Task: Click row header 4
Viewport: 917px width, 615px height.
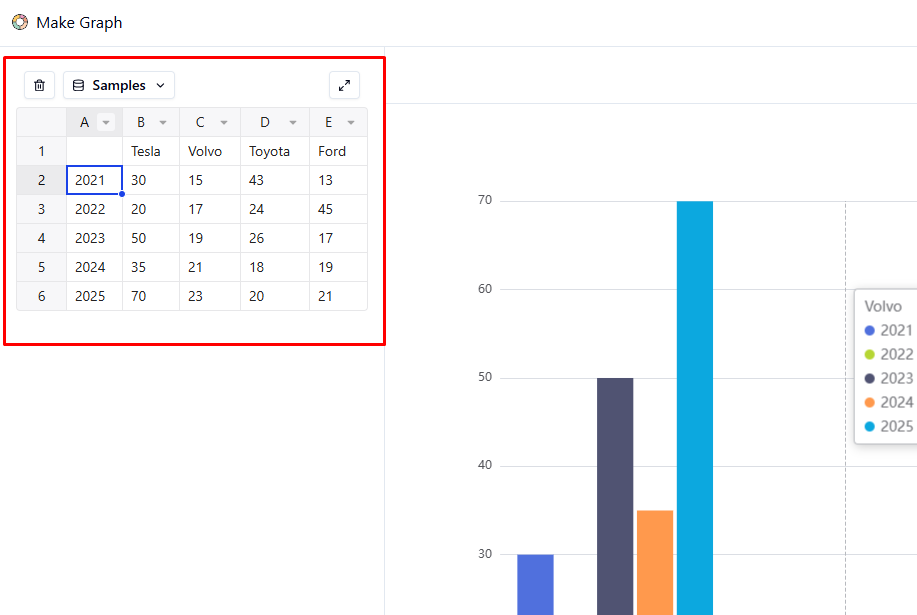Action: click(42, 238)
